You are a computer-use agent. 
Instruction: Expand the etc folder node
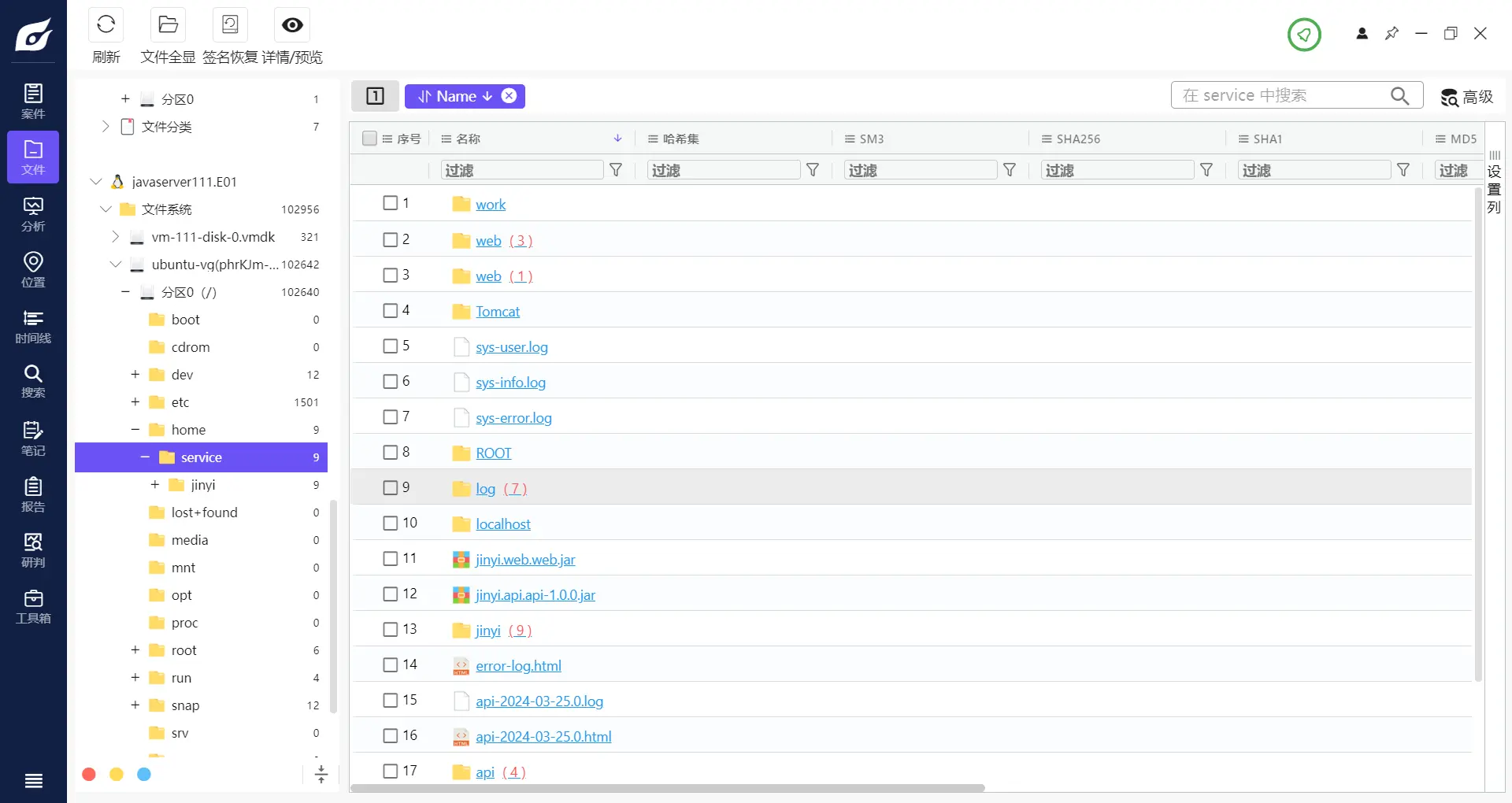135,401
